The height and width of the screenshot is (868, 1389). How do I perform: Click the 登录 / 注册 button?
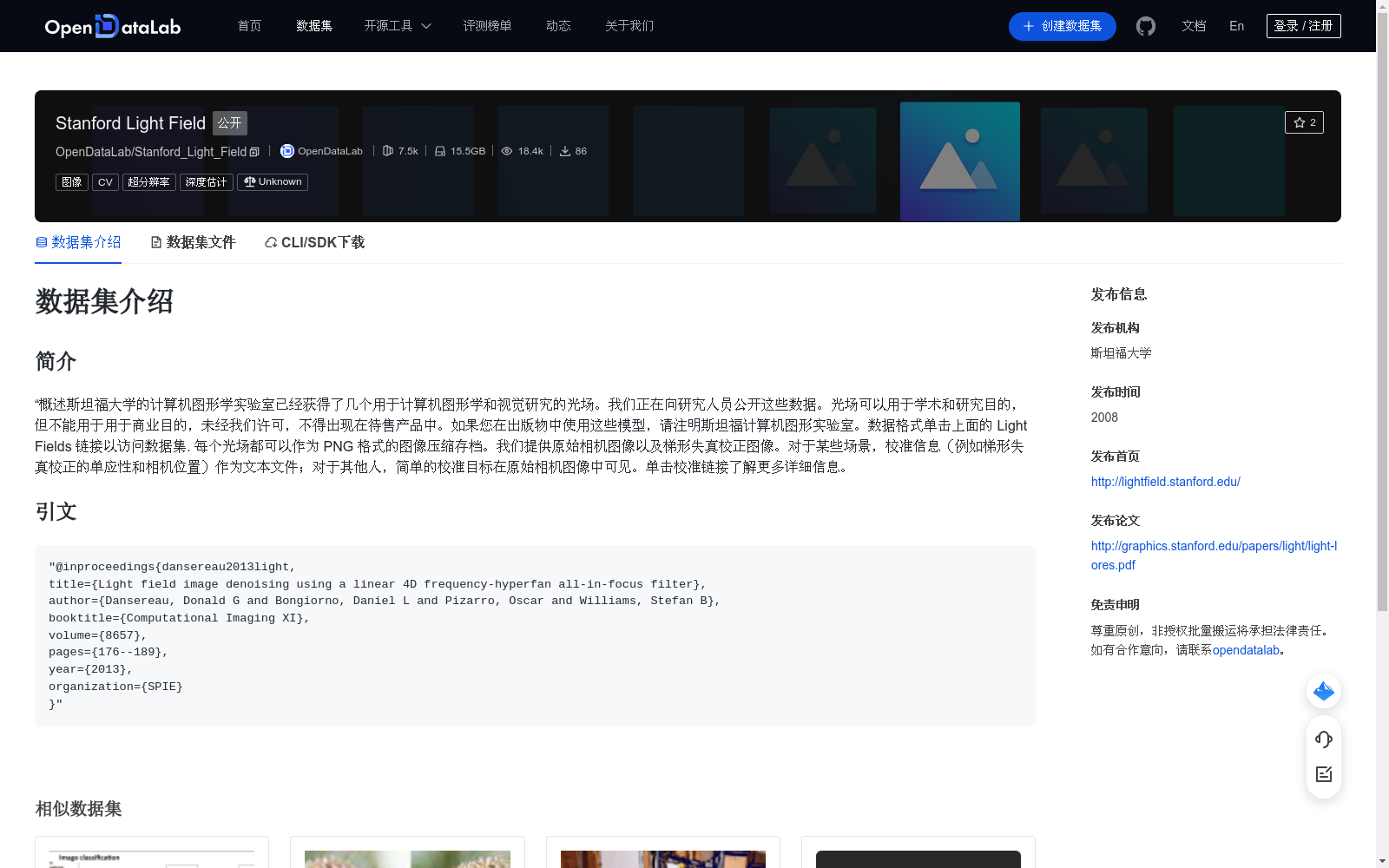[1303, 26]
